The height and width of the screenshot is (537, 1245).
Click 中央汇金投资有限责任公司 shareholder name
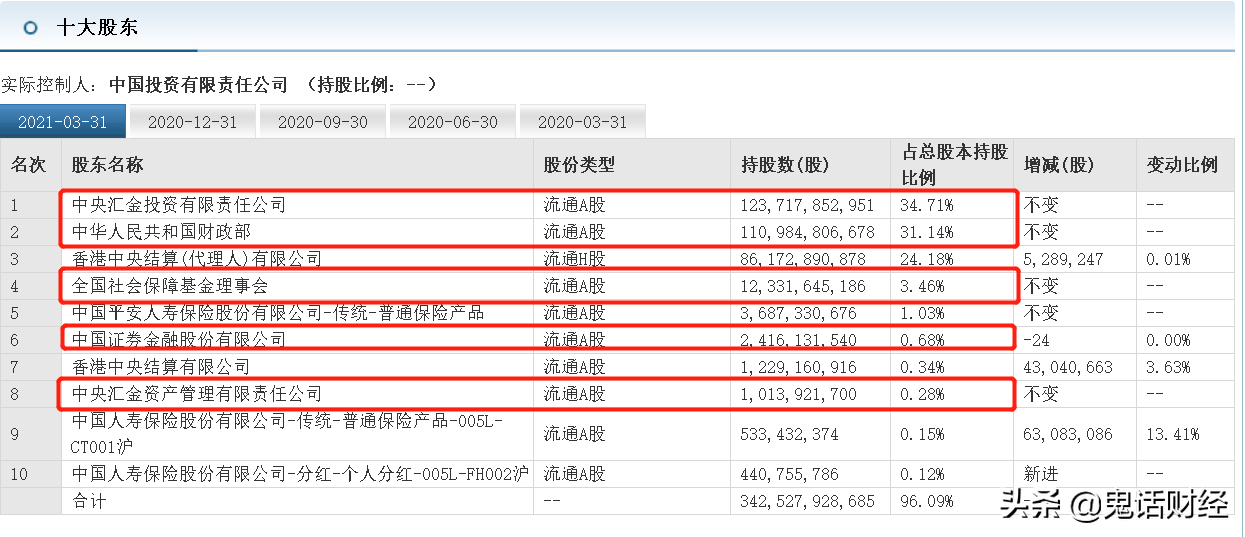179,205
